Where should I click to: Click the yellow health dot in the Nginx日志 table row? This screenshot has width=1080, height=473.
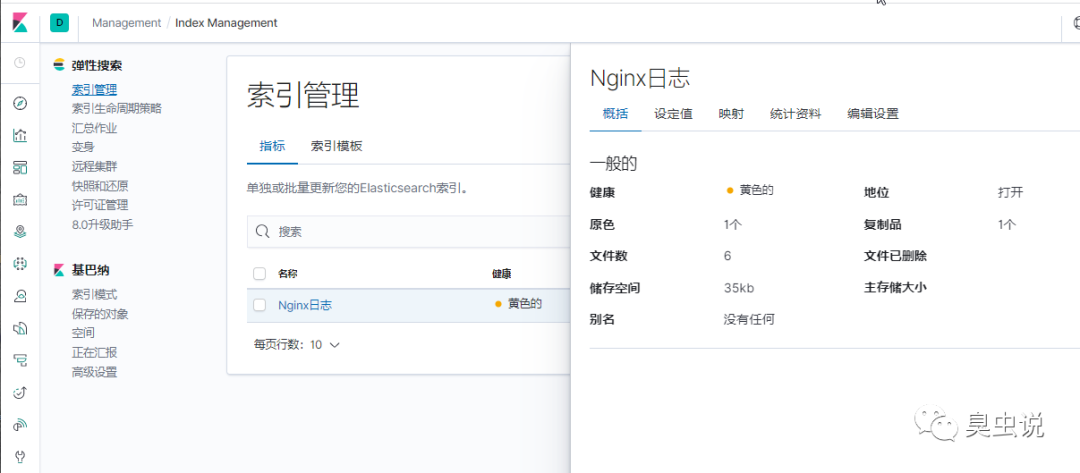[498, 304]
